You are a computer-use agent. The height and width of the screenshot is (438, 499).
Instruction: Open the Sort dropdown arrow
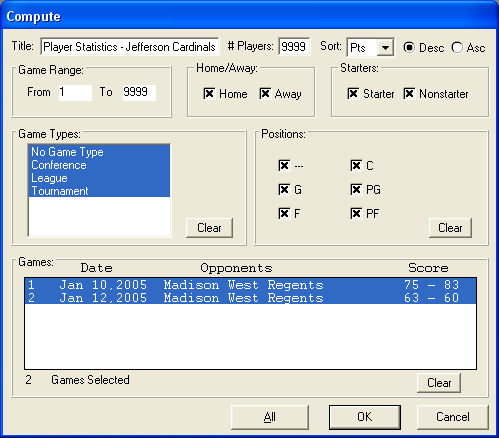pyautogui.click(x=385, y=48)
